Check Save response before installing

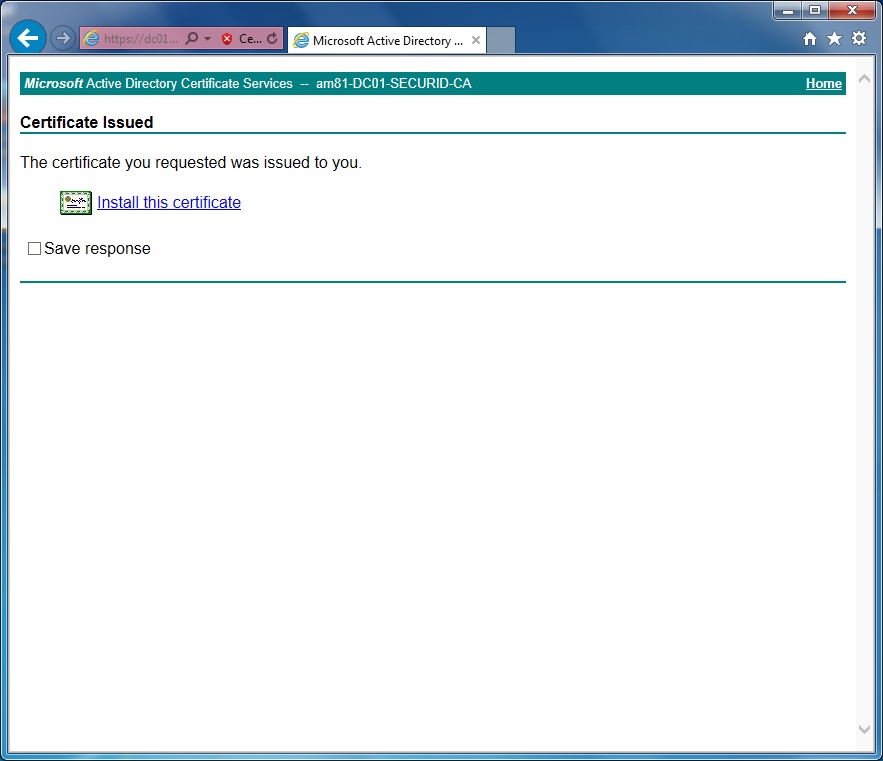[x=34, y=248]
